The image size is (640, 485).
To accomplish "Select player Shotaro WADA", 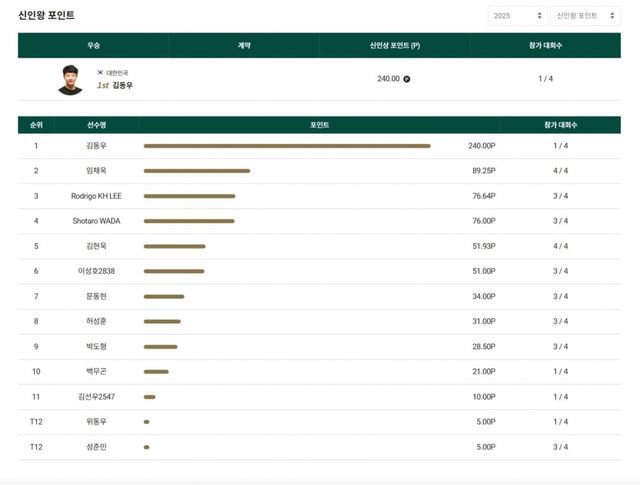I will click(96, 221).
